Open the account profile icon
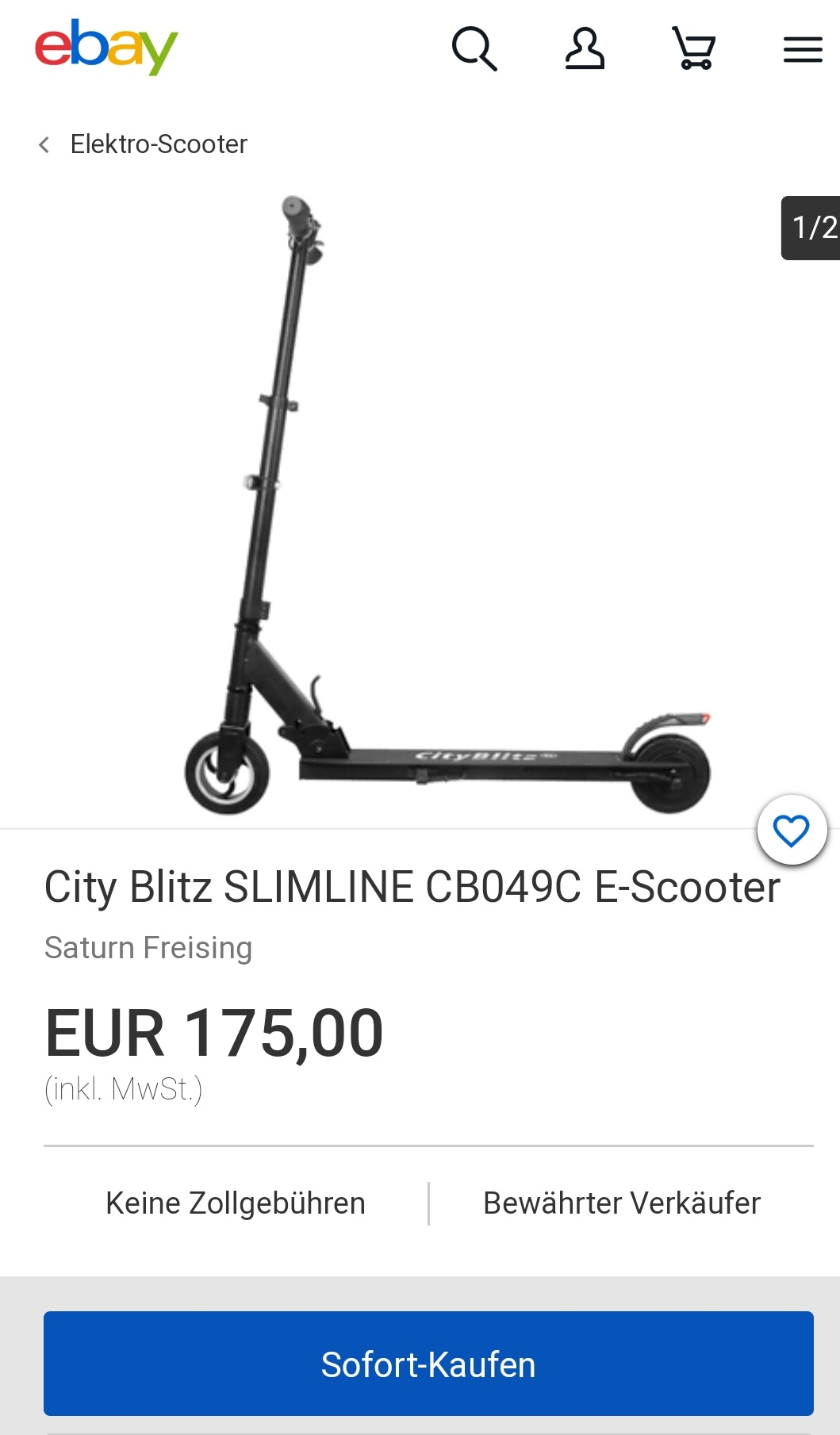This screenshot has width=840, height=1435. tap(585, 48)
